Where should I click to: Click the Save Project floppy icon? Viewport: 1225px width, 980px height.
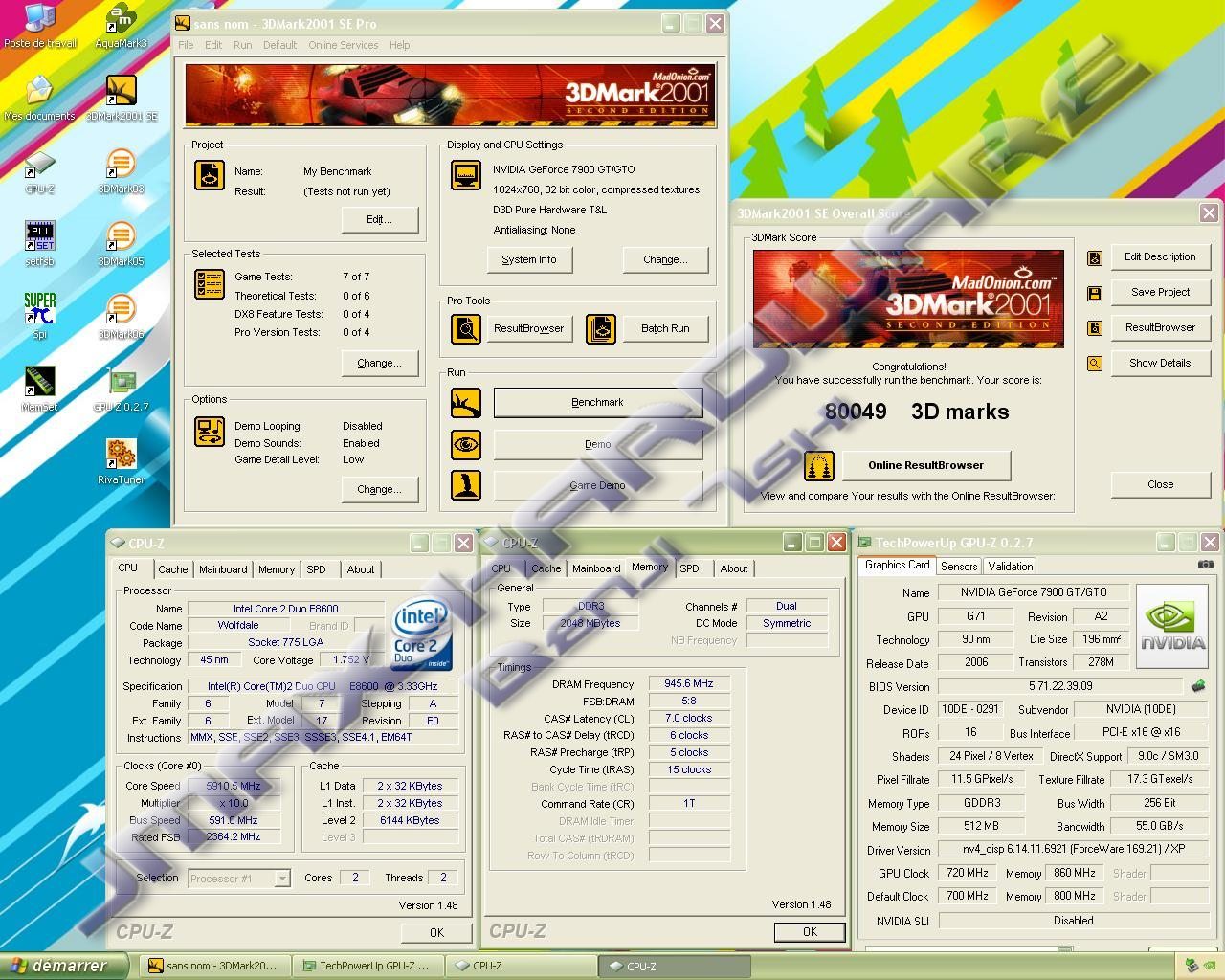coord(1095,293)
